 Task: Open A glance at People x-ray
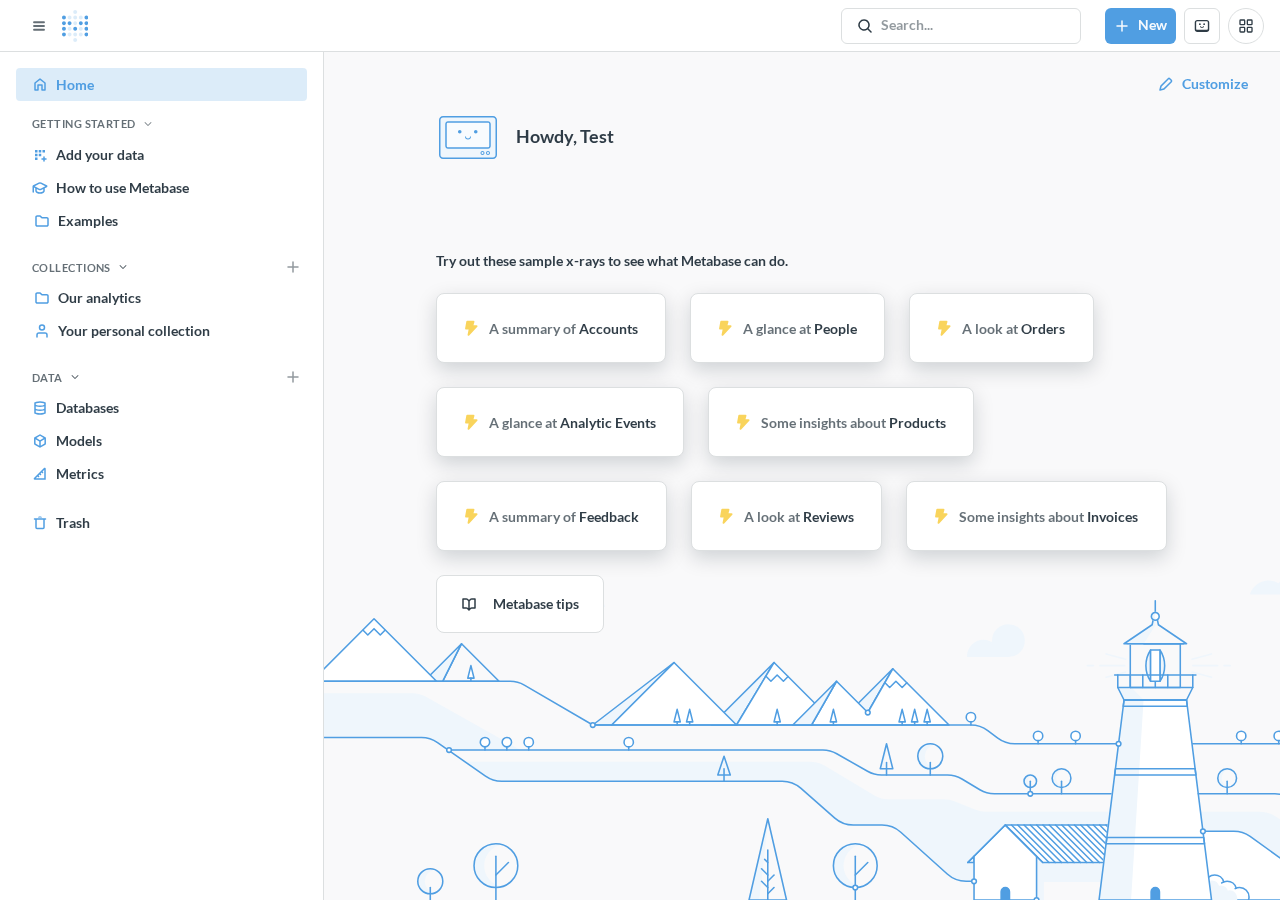point(787,328)
